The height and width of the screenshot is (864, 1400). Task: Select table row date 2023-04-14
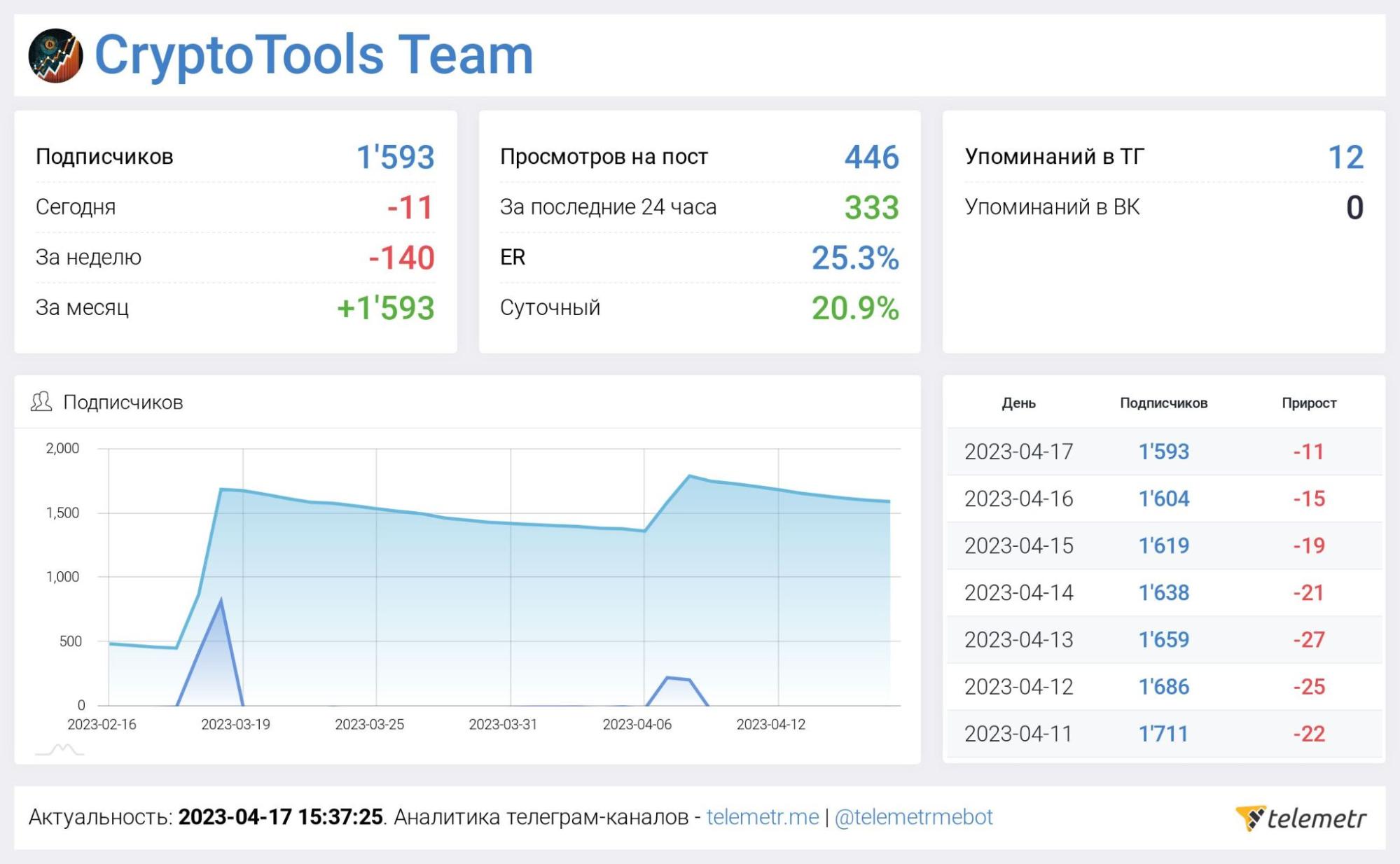click(x=1018, y=592)
